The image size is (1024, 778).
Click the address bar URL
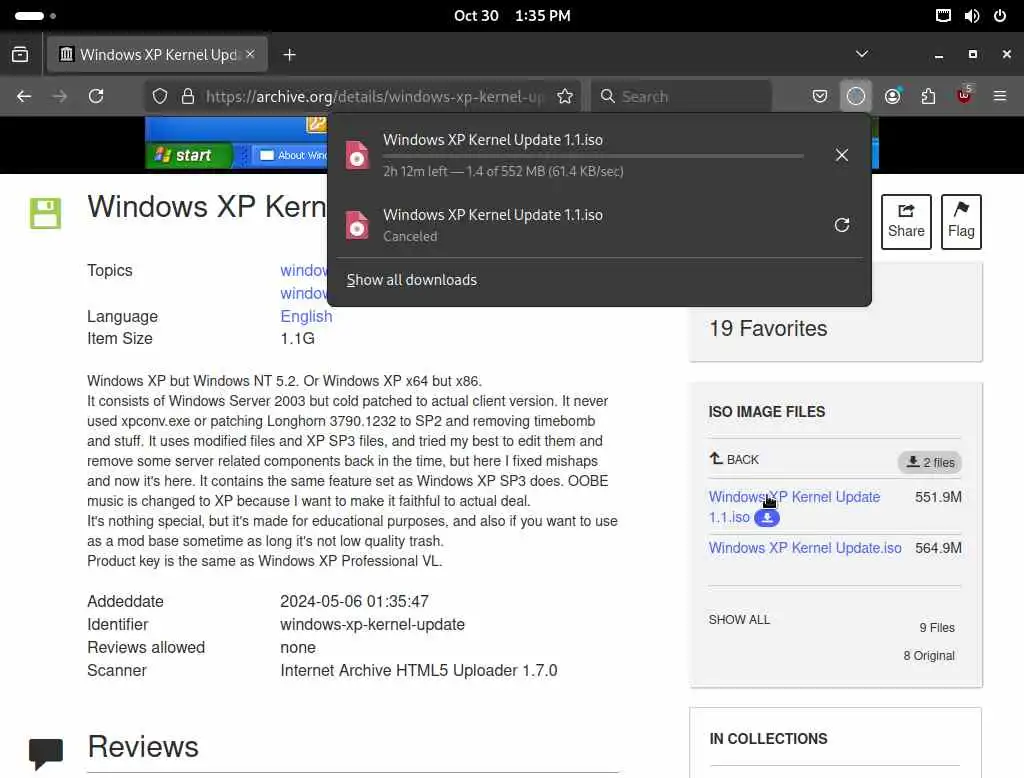[374, 97]
